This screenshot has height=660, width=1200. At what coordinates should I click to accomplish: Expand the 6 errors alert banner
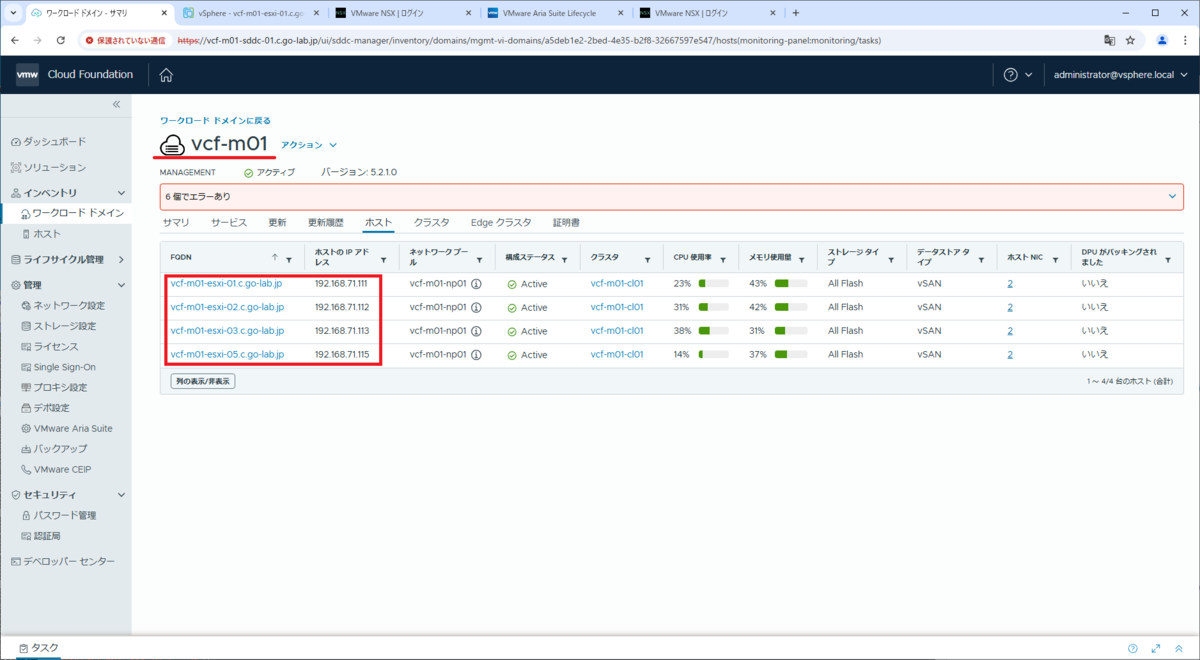(x=1173, y=196)
